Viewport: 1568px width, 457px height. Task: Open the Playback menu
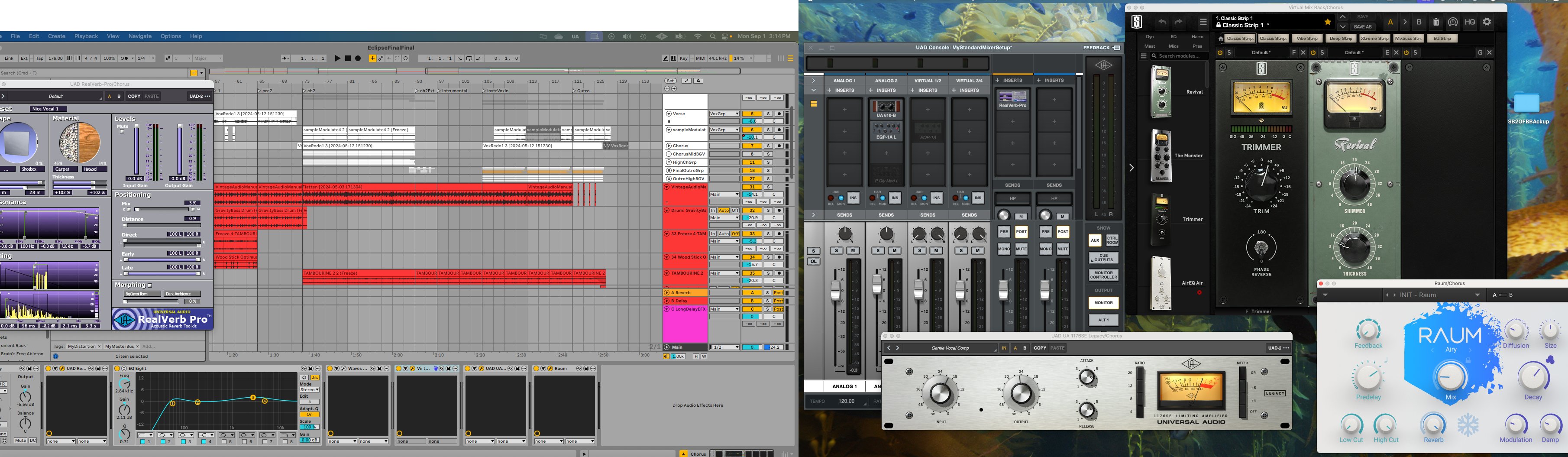(x=86, y=36)
